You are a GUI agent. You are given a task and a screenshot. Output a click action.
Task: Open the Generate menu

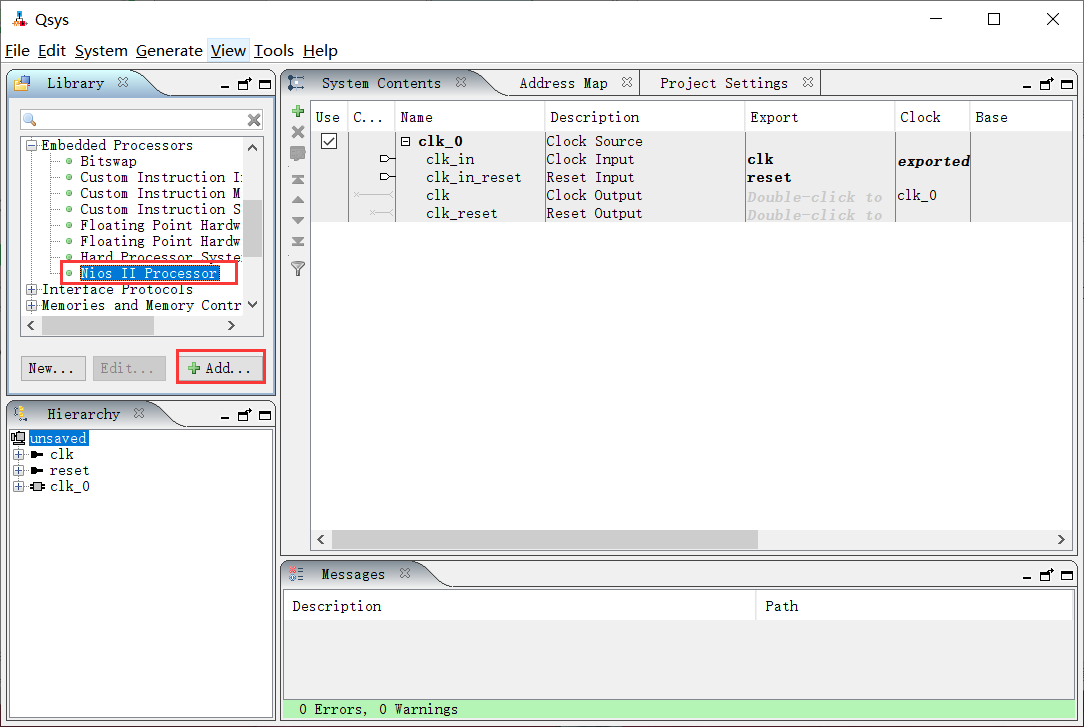[169, 51]
